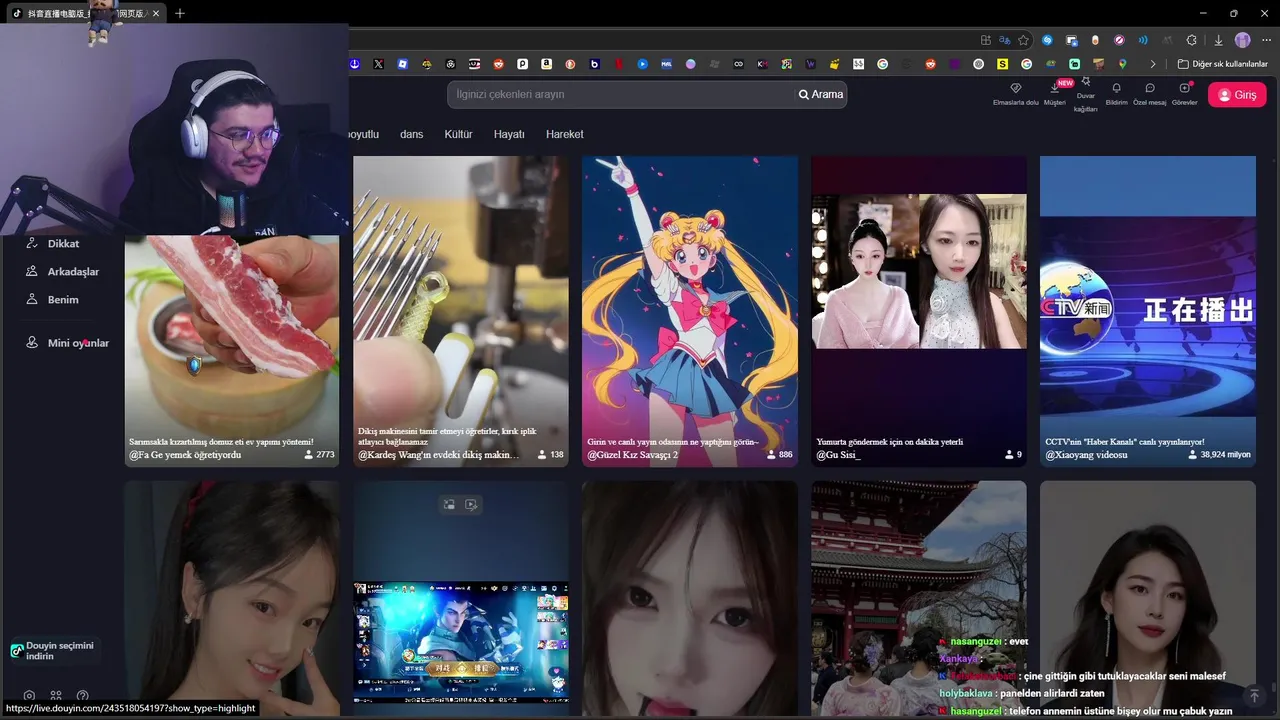Bookmark this page with the star icon
1280x720 pixels.
(x=1023, y=40)
